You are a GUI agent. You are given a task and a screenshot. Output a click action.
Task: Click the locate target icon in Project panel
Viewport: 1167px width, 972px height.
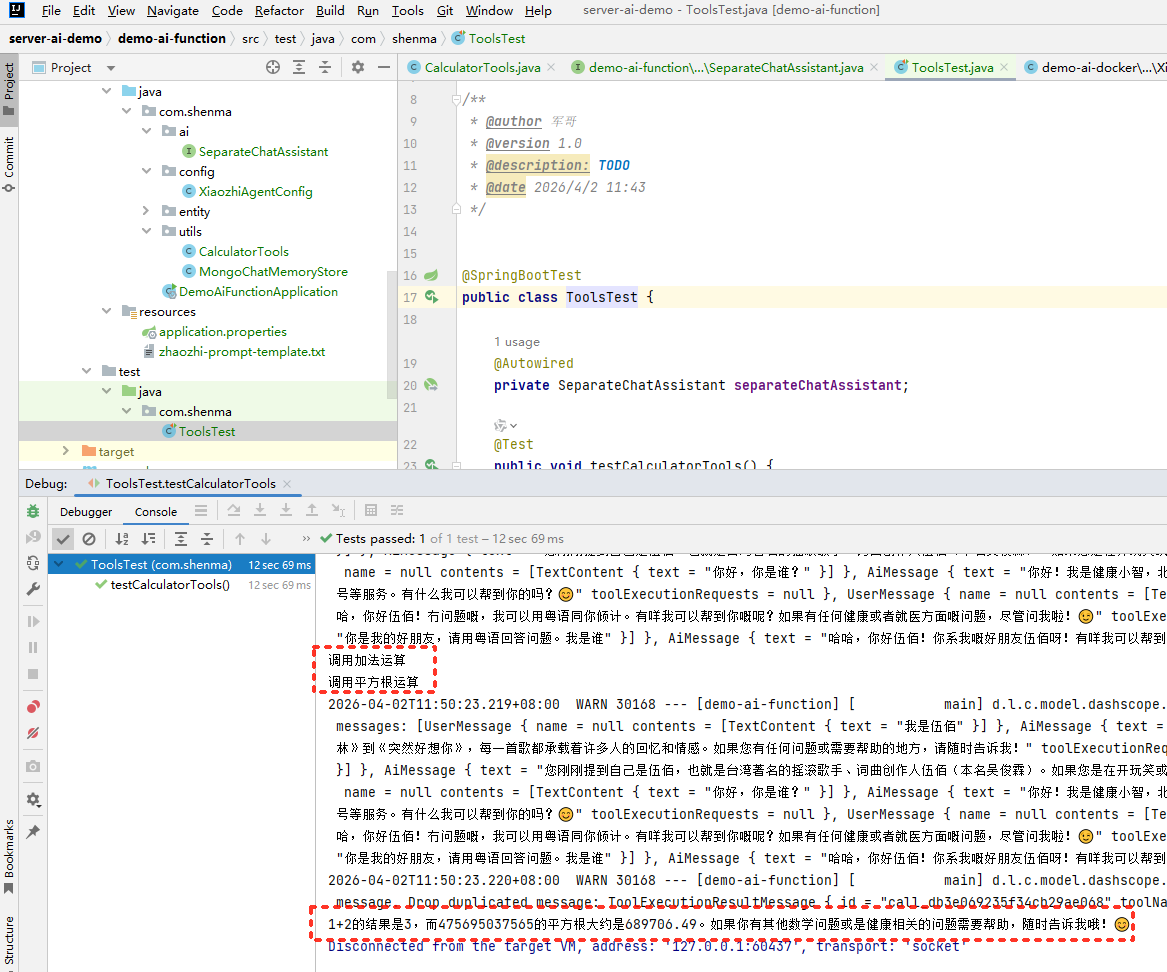(273, 67)
